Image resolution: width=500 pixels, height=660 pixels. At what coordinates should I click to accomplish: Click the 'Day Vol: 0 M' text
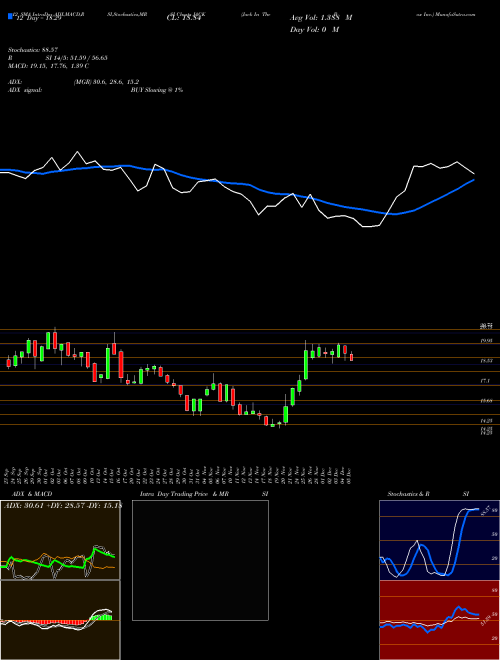click(x=314, y=29)
